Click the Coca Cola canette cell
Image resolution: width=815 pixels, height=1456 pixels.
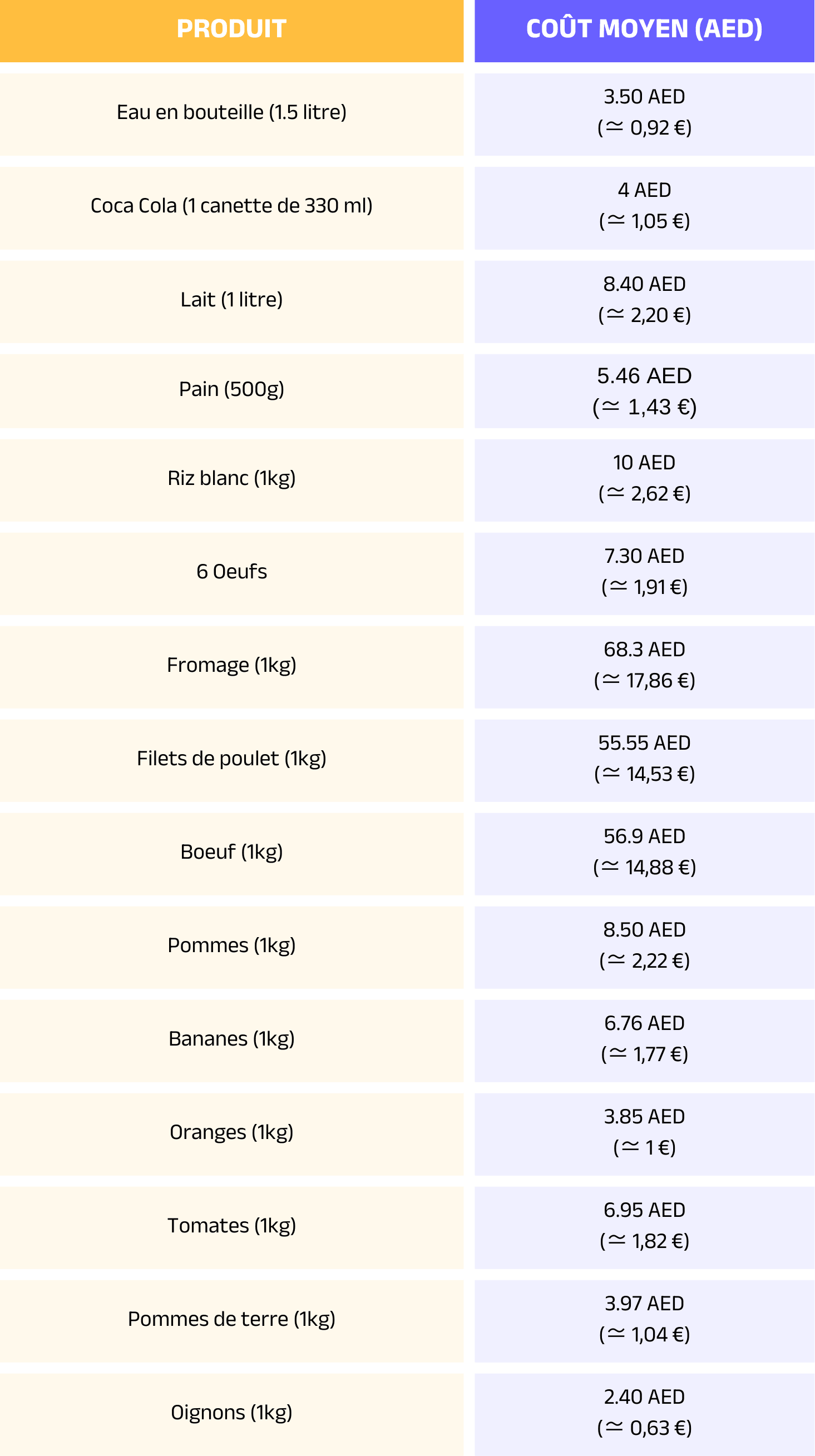coord(231,206)
